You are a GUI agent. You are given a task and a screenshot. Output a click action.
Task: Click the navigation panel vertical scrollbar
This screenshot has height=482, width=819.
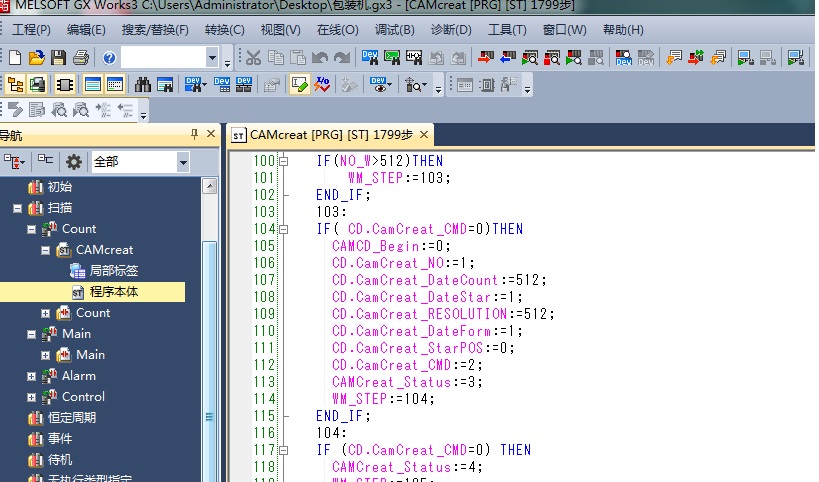click(x=209, y=300)
